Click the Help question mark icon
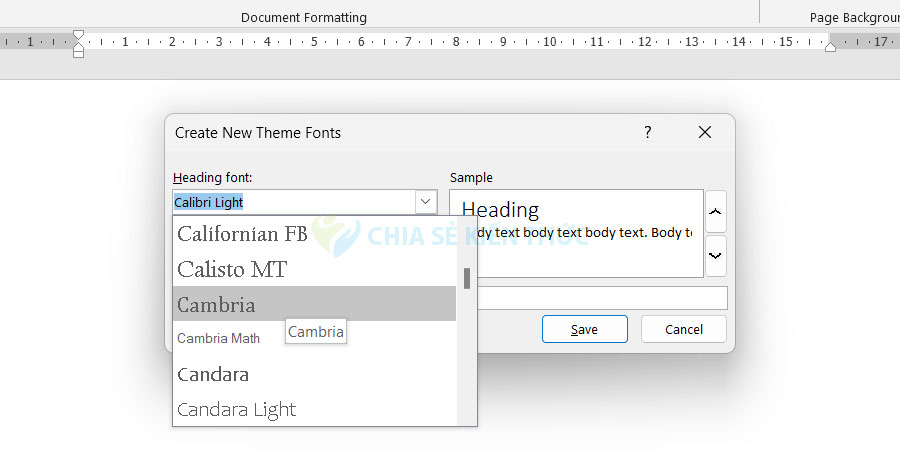This screenshot has width=900, height=461. point(647,132)
